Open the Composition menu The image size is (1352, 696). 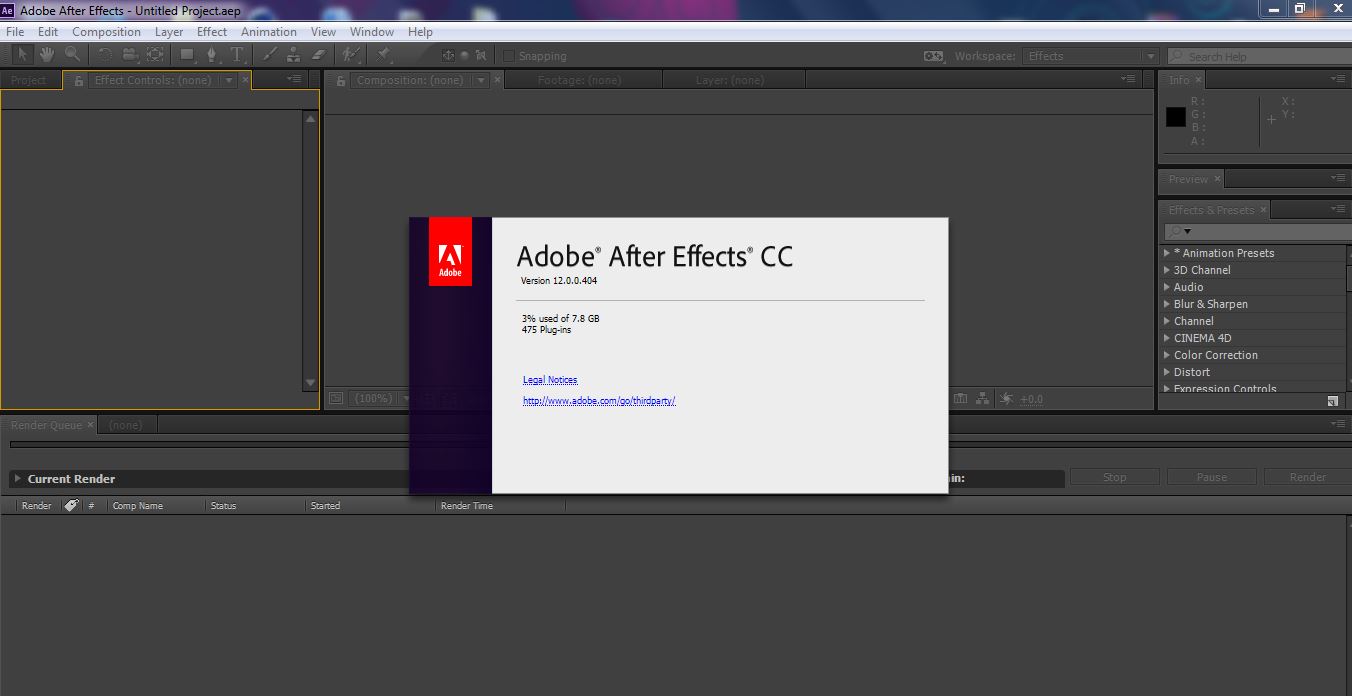coord(106,31)
